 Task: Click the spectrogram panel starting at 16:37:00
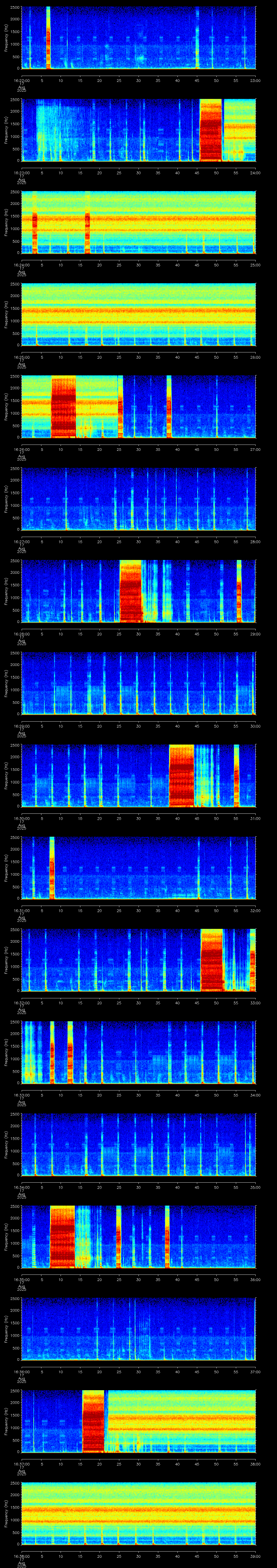click(x=139, y=1421)
